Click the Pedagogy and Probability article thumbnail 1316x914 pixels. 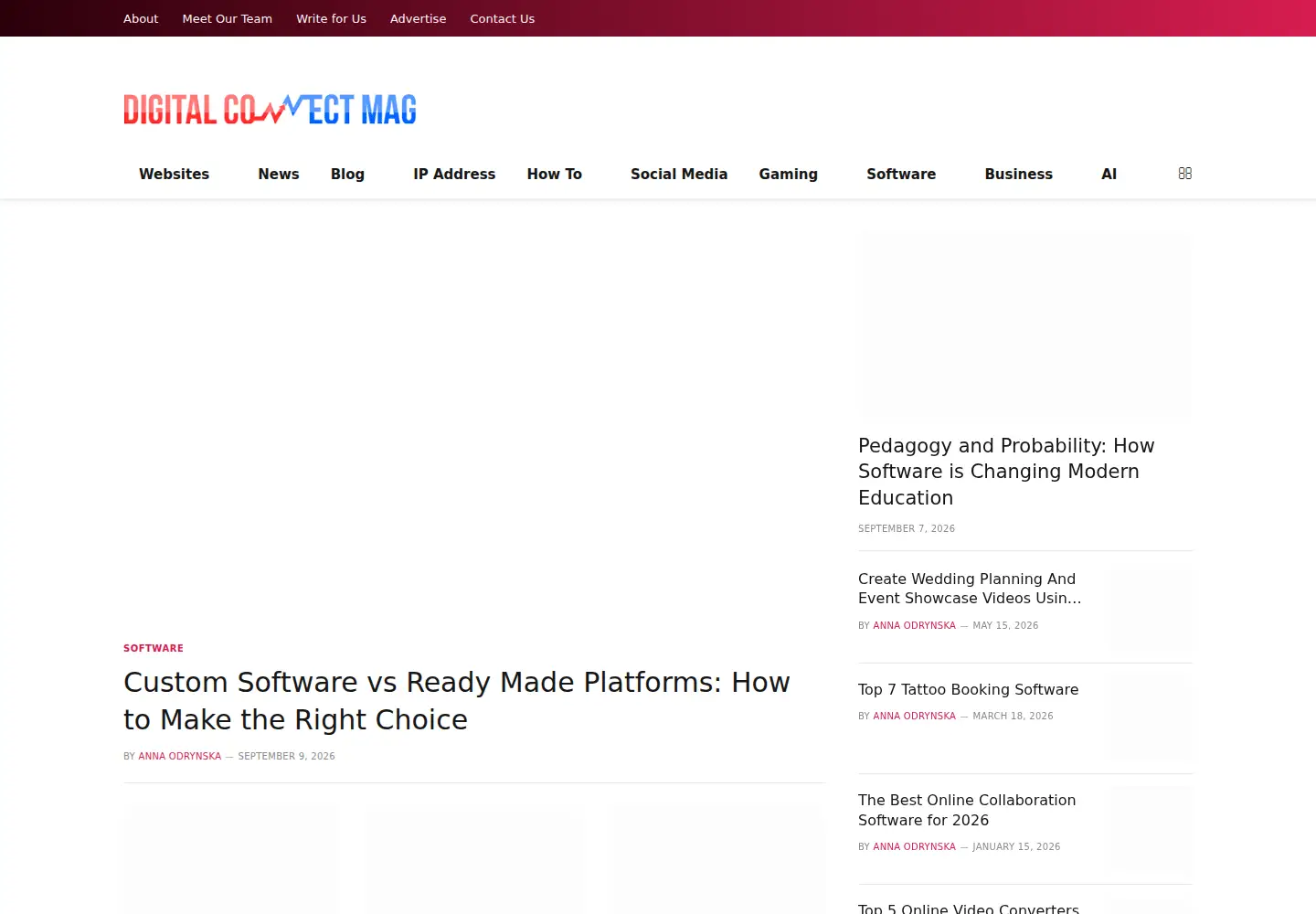[x=1025, y=325]
